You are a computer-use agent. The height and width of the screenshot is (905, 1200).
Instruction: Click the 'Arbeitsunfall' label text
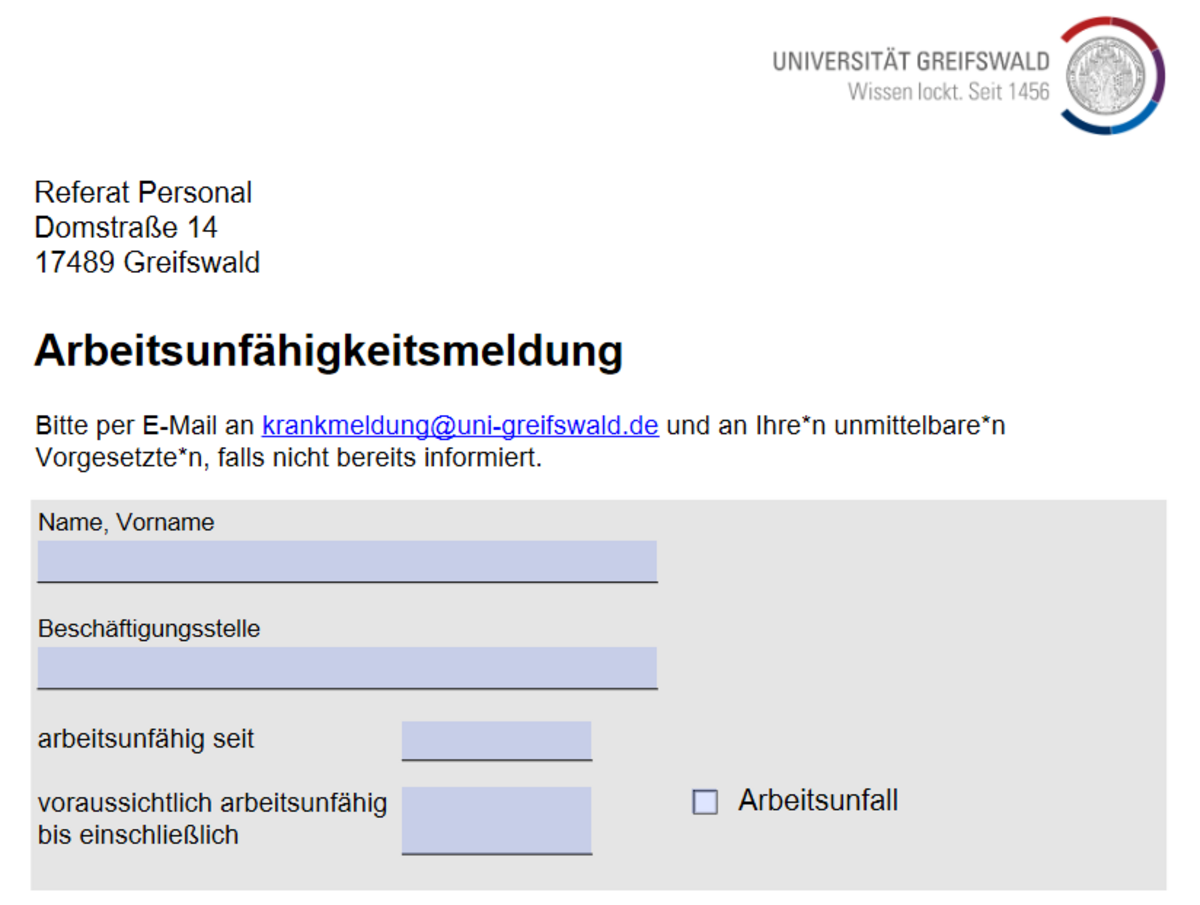818,801
